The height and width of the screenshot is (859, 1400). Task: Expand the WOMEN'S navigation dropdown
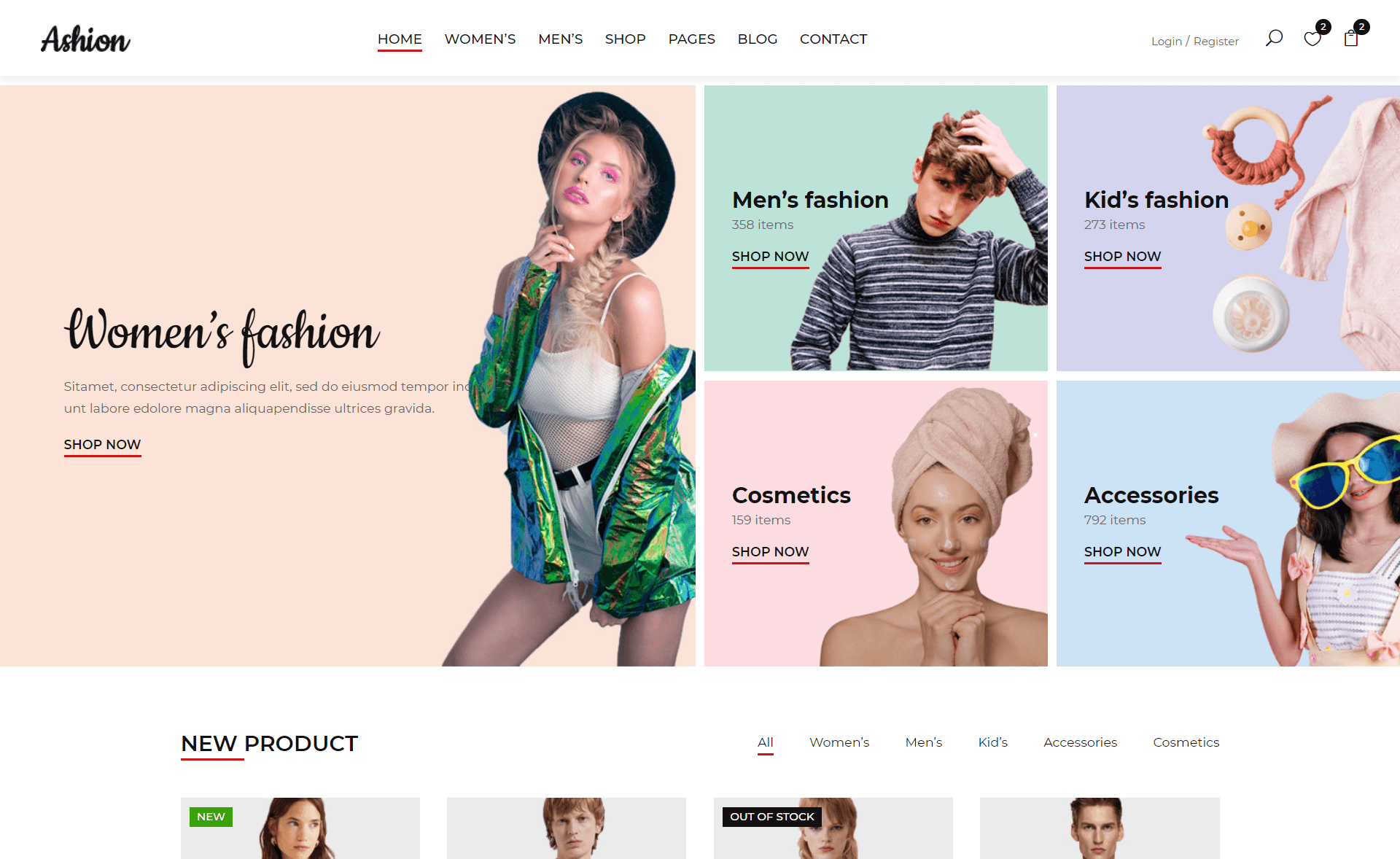click(478, 39)
